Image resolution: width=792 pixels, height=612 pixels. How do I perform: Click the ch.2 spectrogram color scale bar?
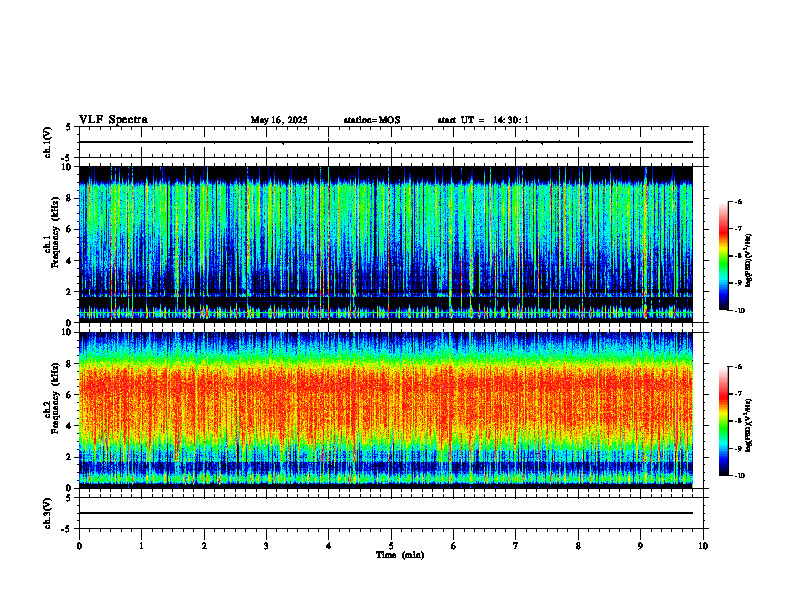(724, 421)
